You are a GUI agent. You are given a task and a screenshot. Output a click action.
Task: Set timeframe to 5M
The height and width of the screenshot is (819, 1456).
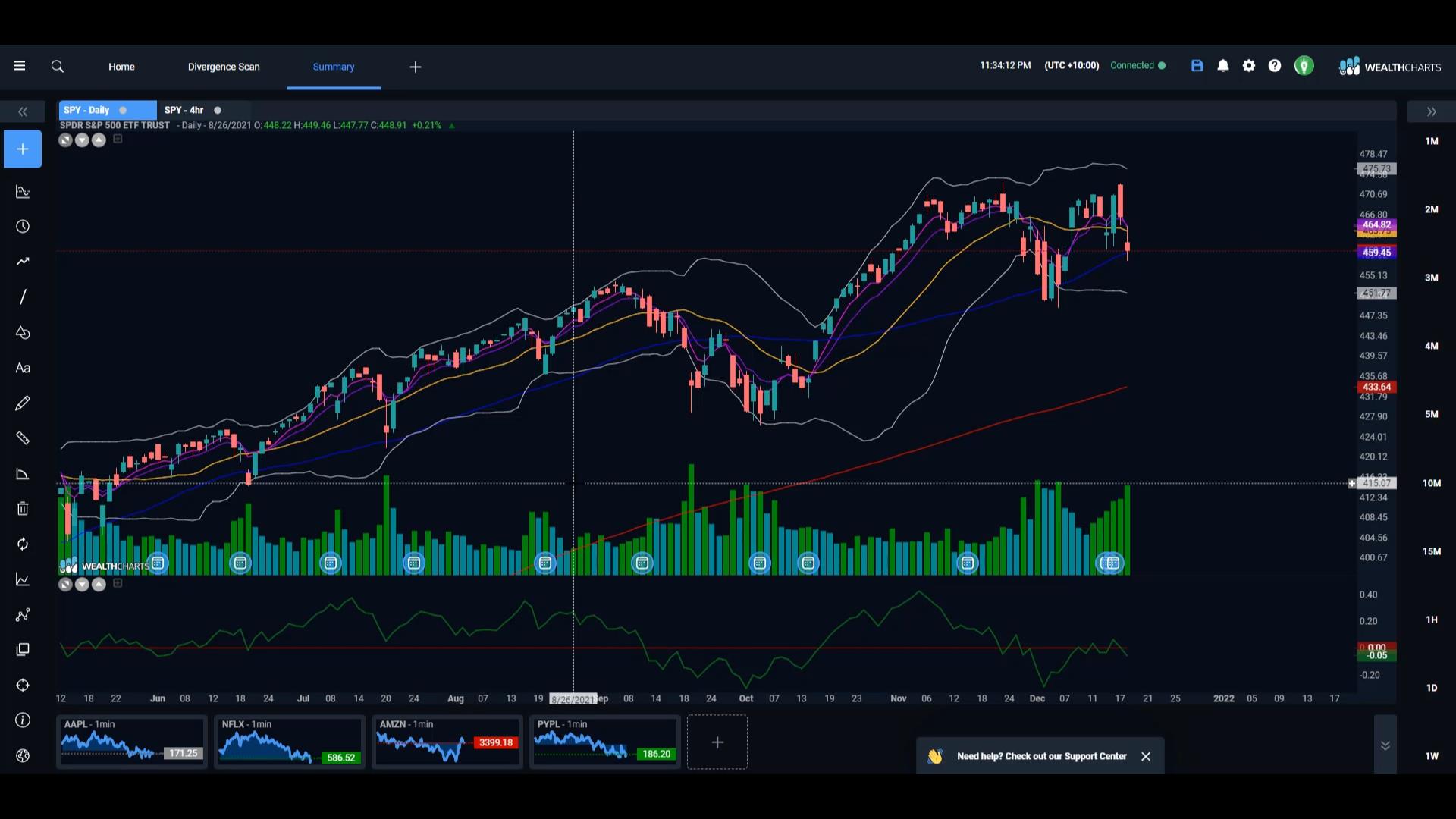coord(1432,414)
